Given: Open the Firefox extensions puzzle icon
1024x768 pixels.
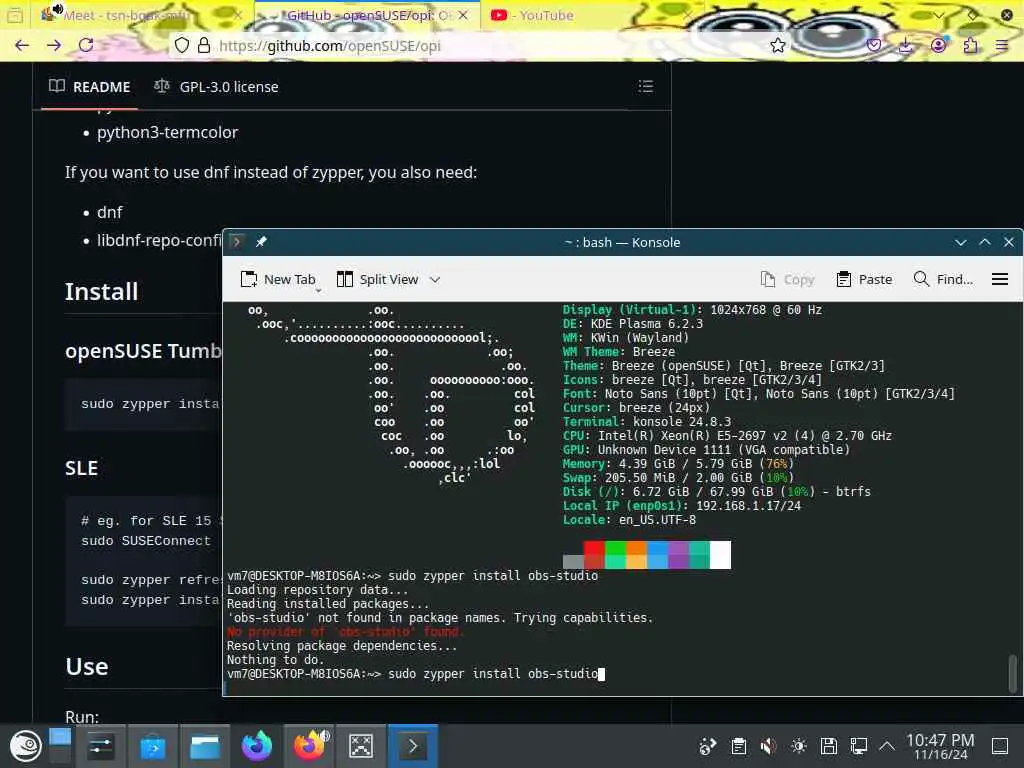Looking at the screenshot, I should point(970,45).
